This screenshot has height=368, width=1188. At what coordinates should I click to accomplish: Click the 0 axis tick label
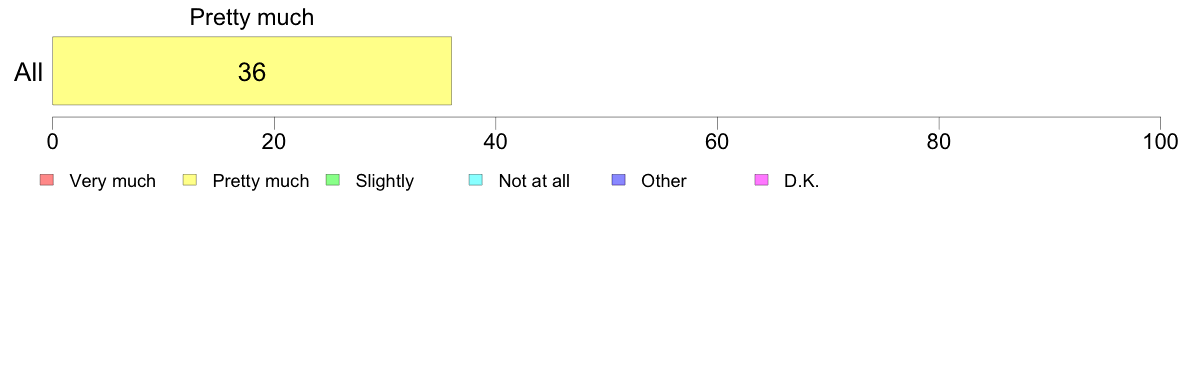coord(52,142)
